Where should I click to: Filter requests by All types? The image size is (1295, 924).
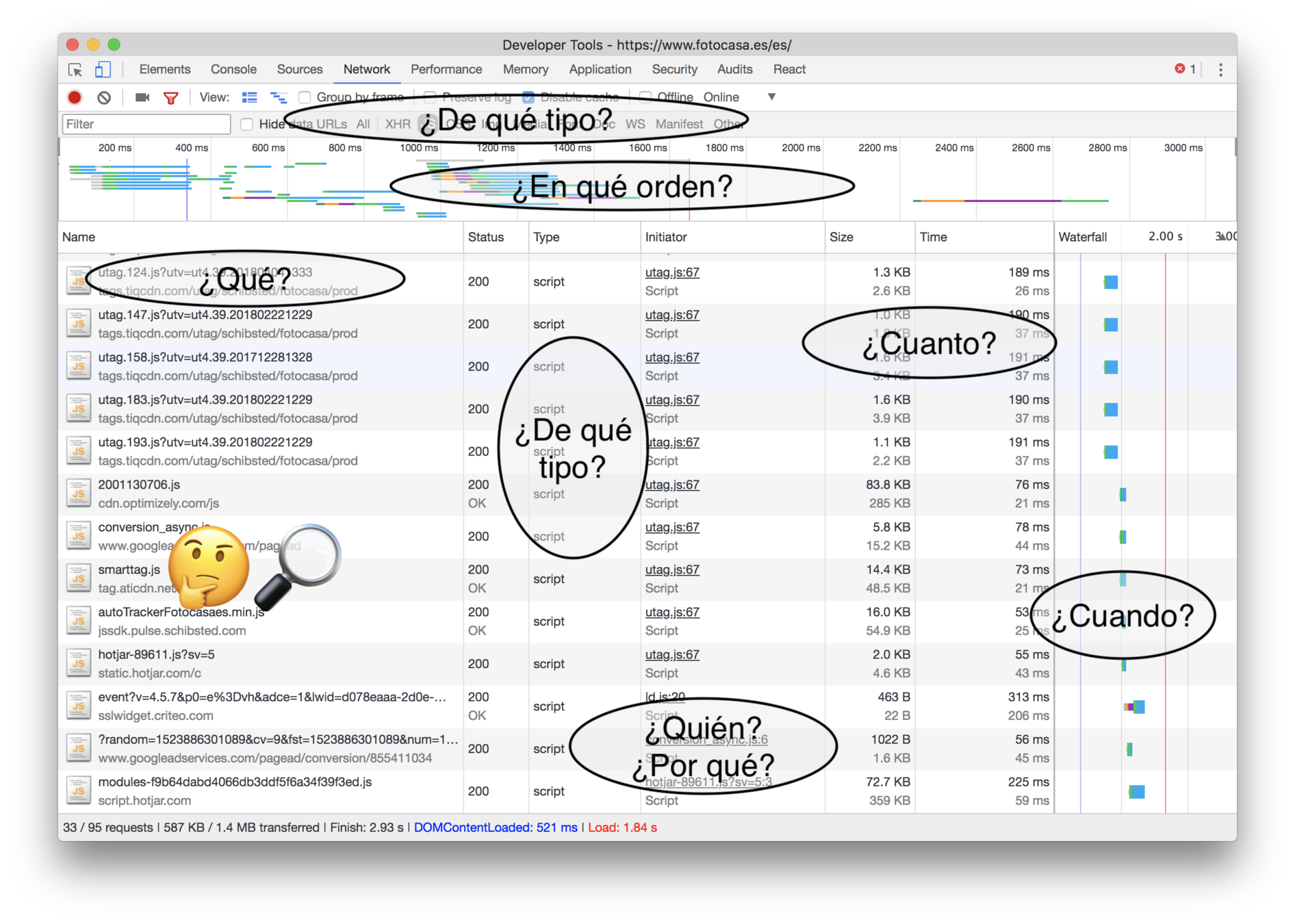point(363,124)
